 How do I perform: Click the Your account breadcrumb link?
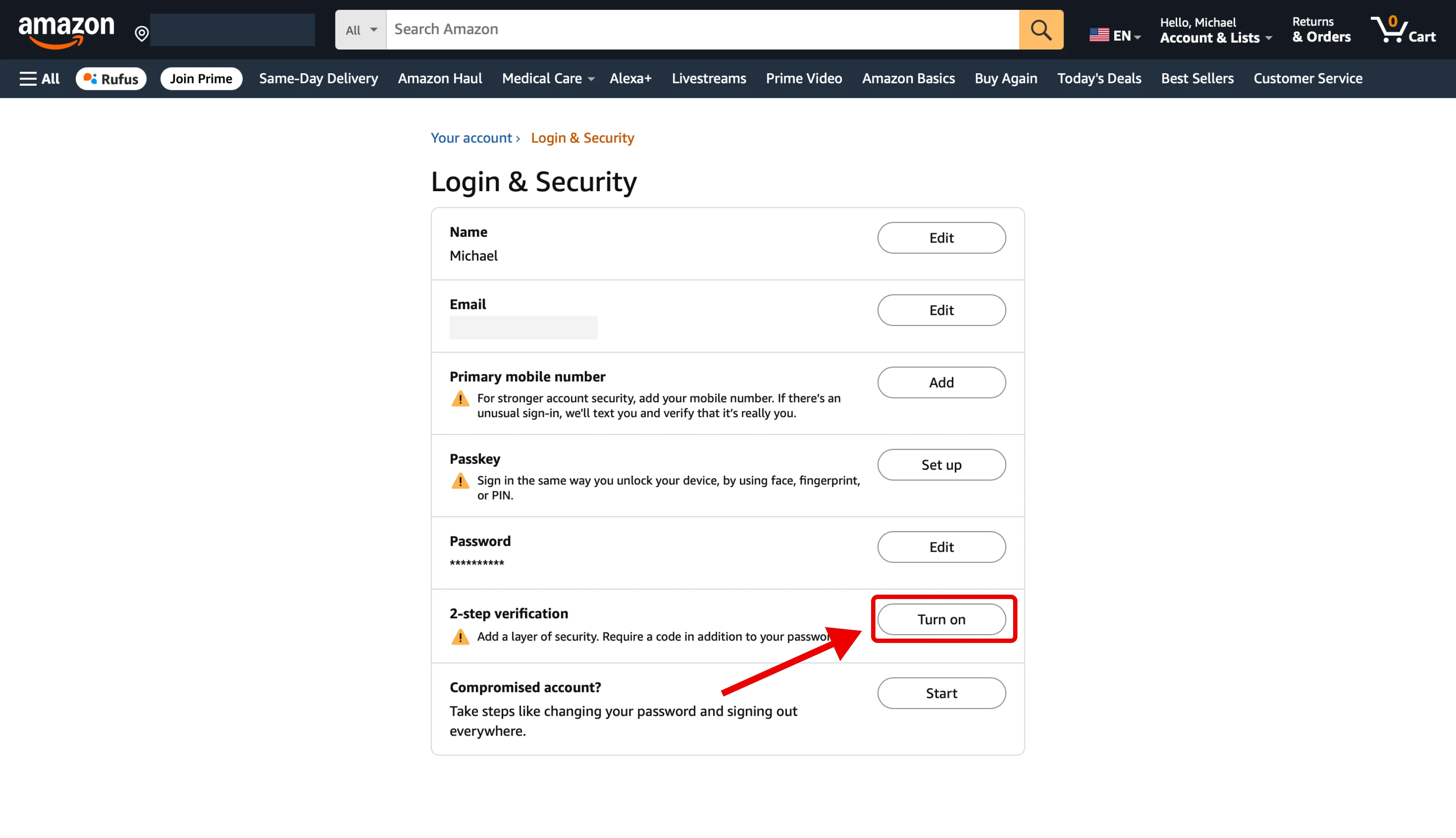[471, 138]
